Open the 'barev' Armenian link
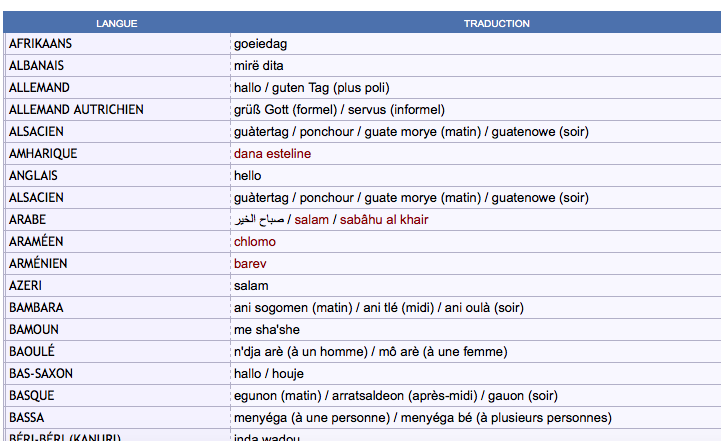 (250, 264)
